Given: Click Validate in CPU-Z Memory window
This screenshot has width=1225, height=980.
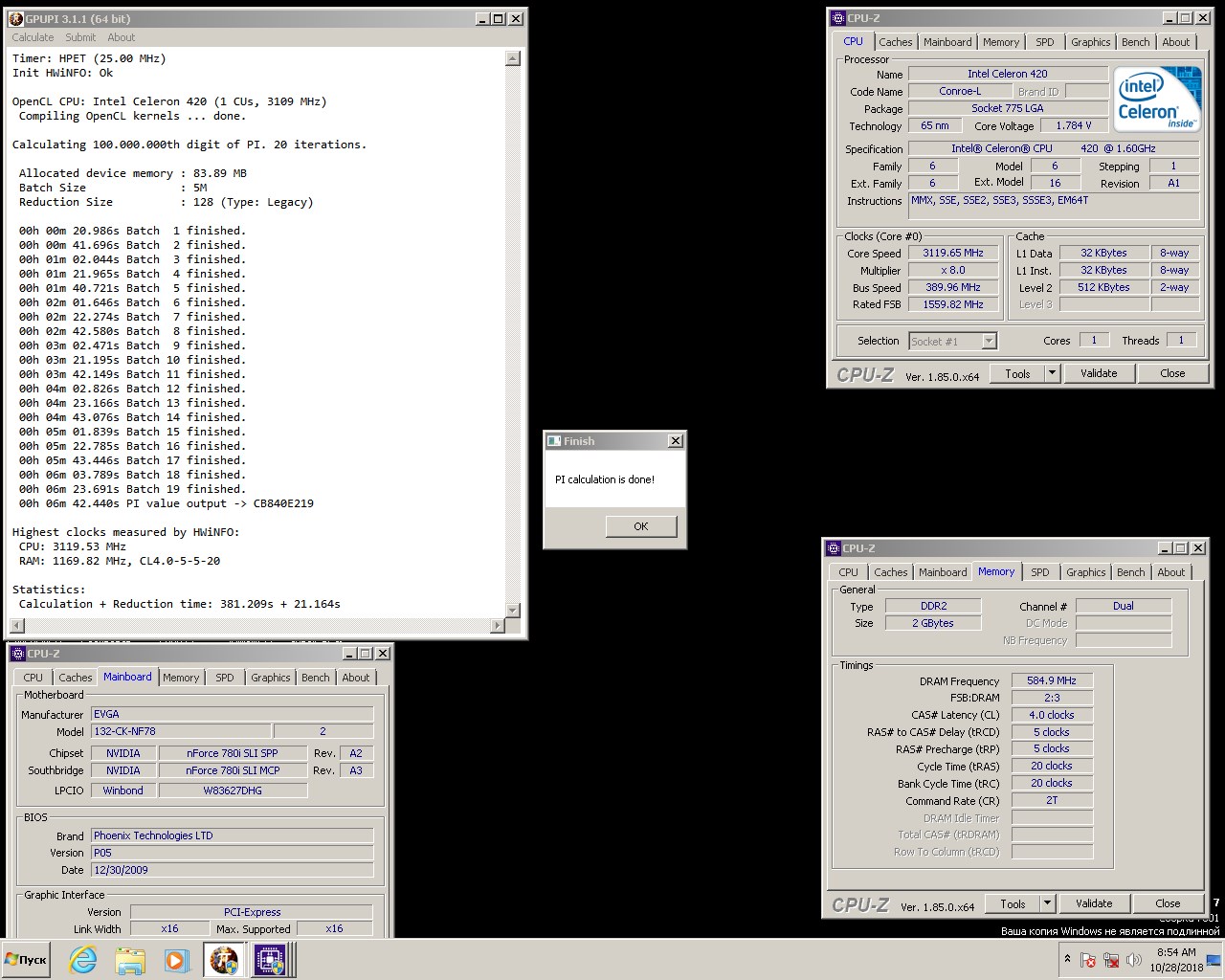Looking at the screenshot, I should point(1094,903).
